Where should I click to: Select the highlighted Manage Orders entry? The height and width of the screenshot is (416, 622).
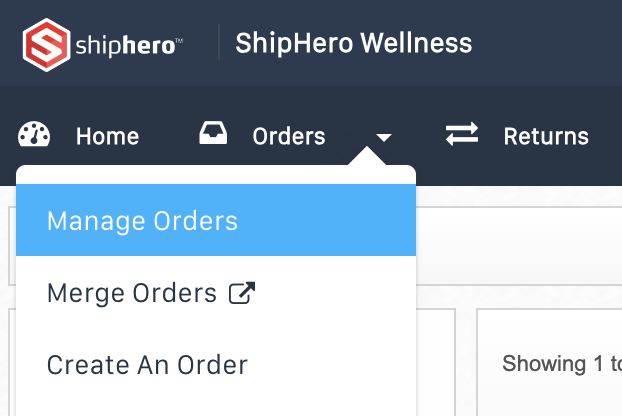216,220
